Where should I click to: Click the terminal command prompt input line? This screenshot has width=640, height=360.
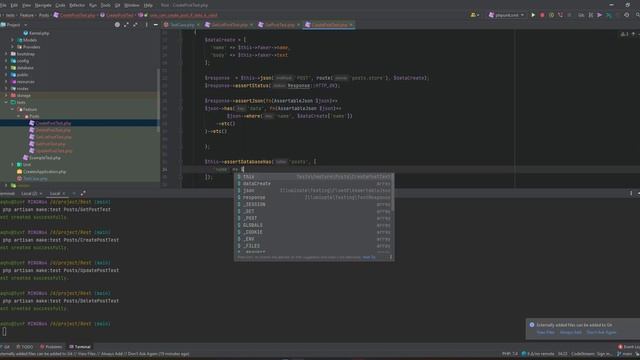click(320, 331)
